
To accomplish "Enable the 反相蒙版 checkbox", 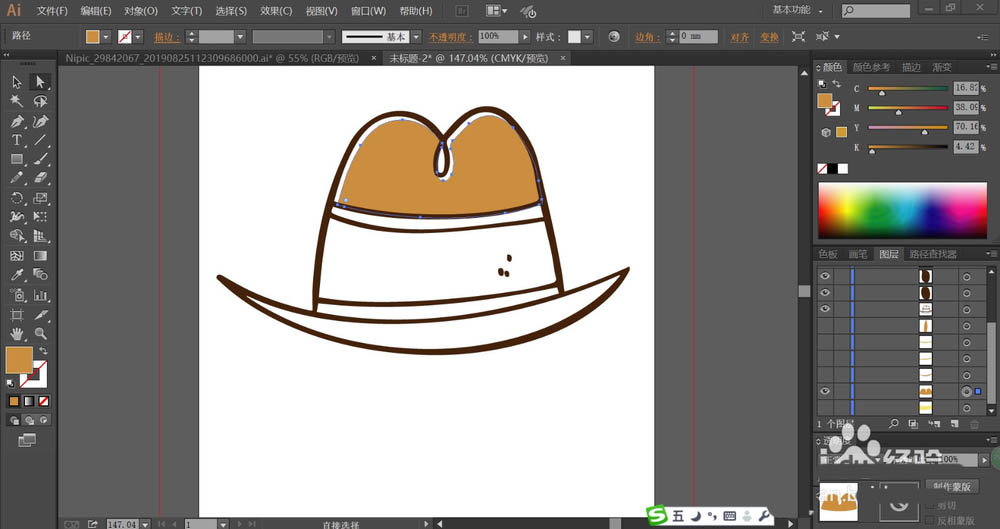I will coord(927,520).
